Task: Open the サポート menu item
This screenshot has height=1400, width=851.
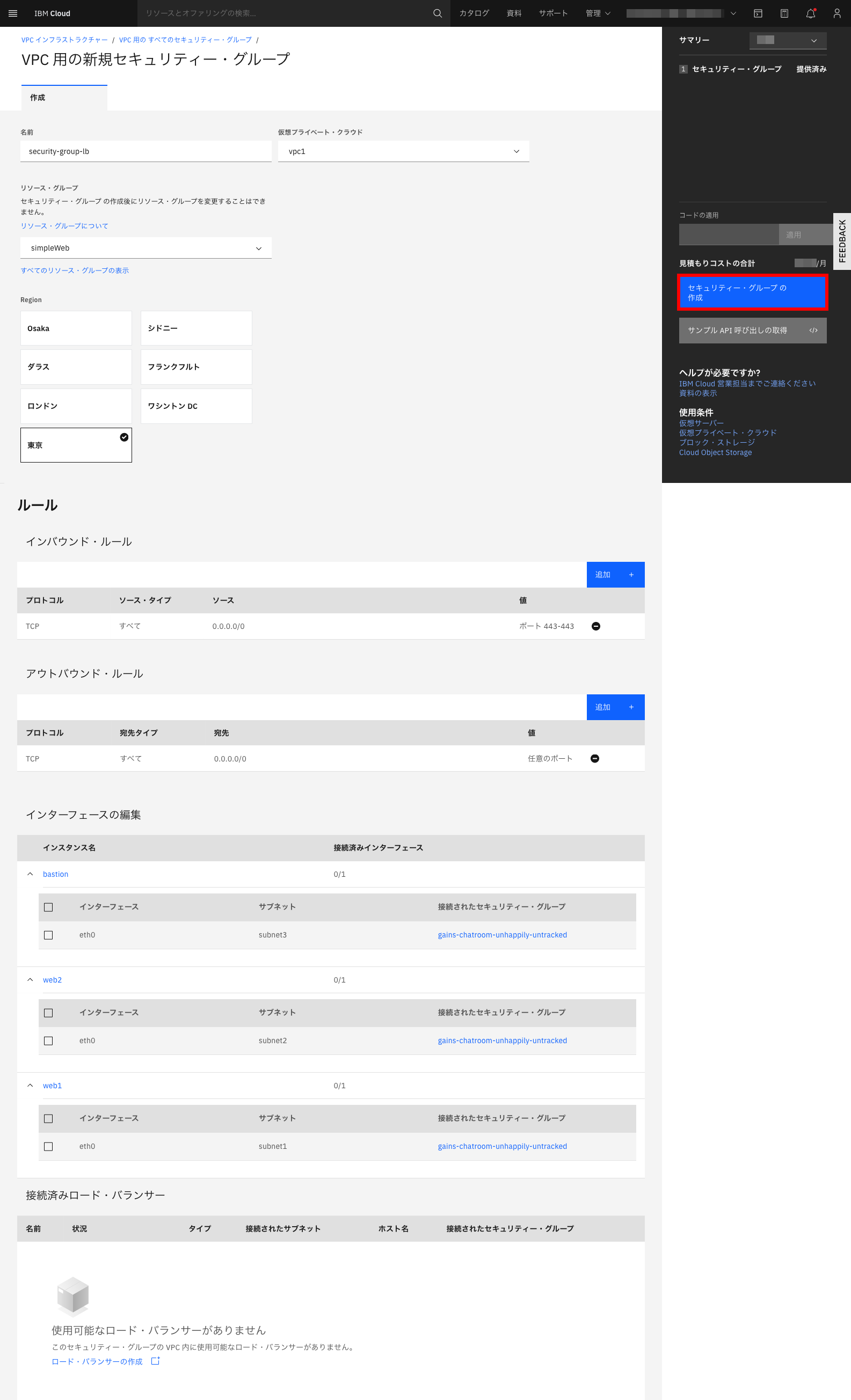Action: [x=553, y=13]
